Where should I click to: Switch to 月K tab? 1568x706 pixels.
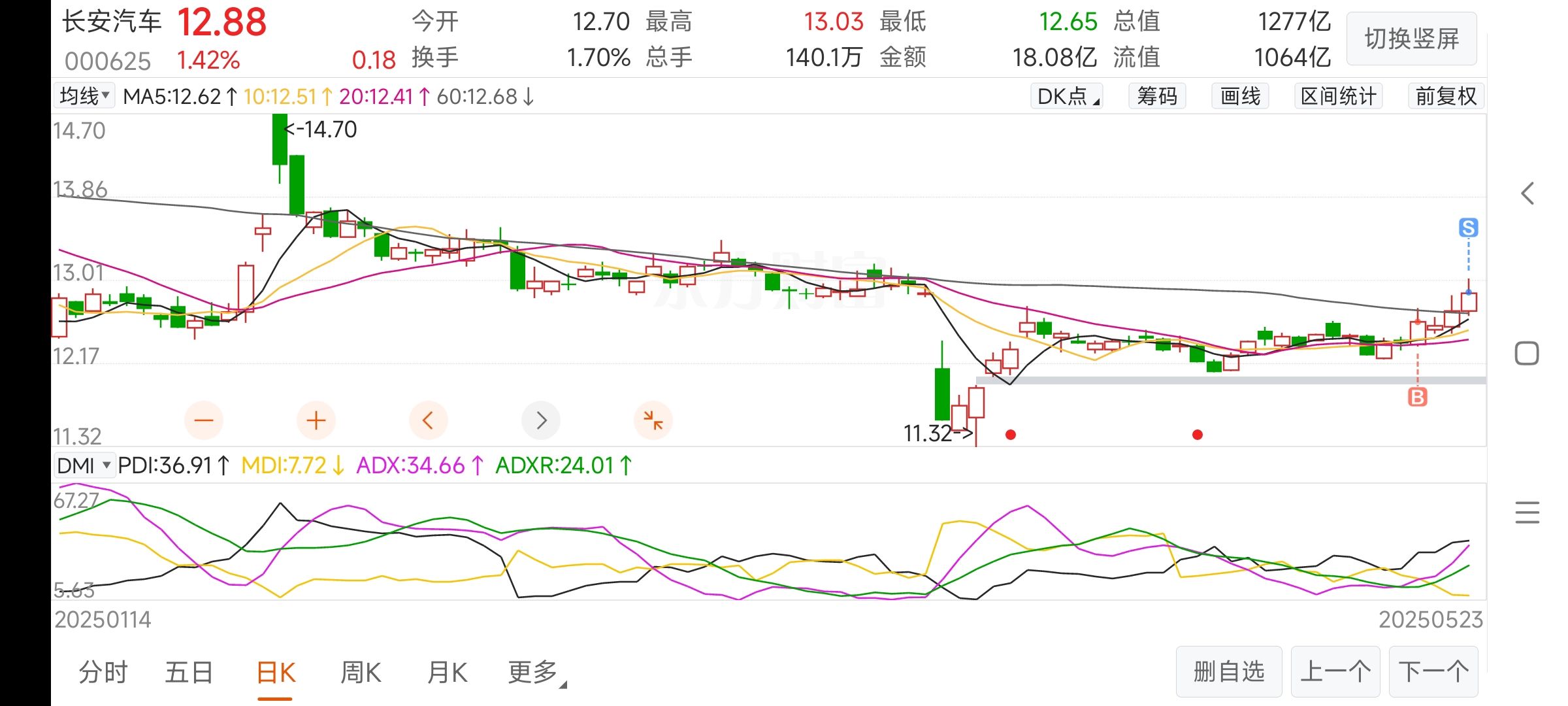click(x=447, y=673)
